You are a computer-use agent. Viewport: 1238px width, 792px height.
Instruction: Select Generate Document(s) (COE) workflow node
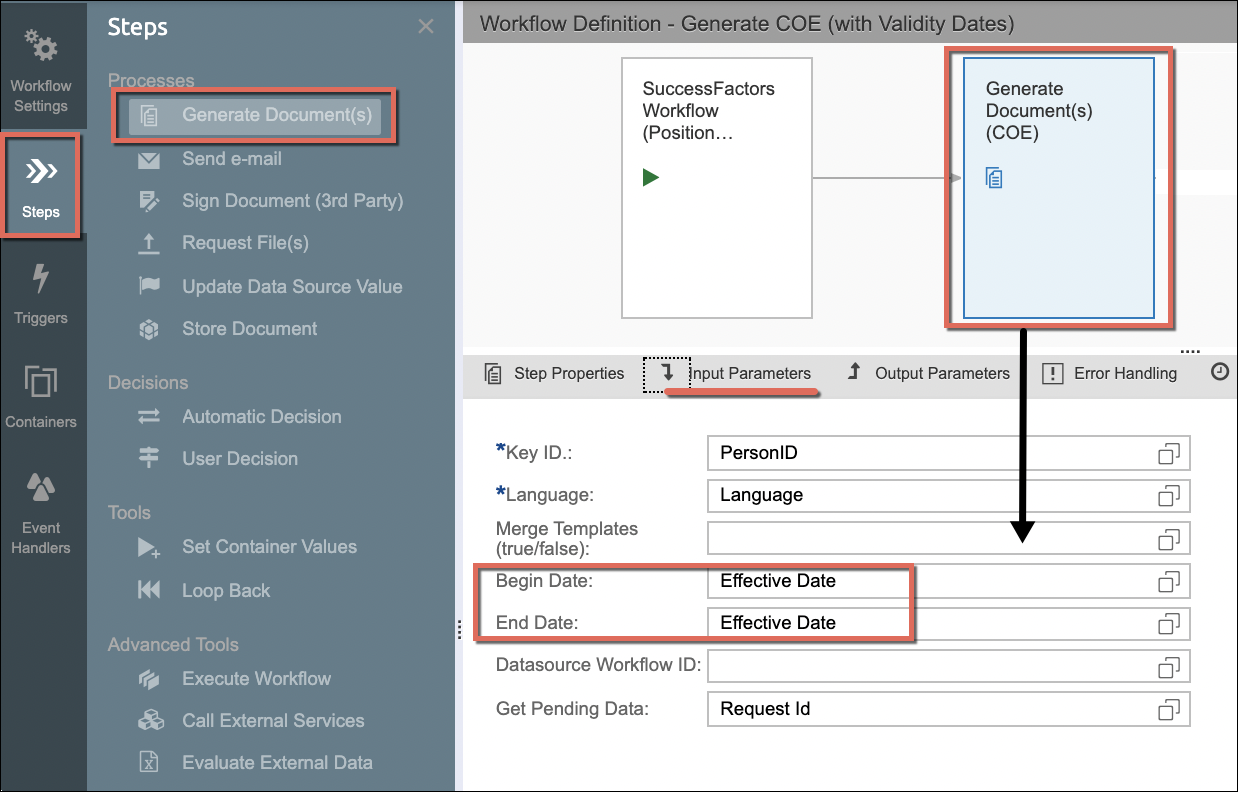click(1059, 188)
